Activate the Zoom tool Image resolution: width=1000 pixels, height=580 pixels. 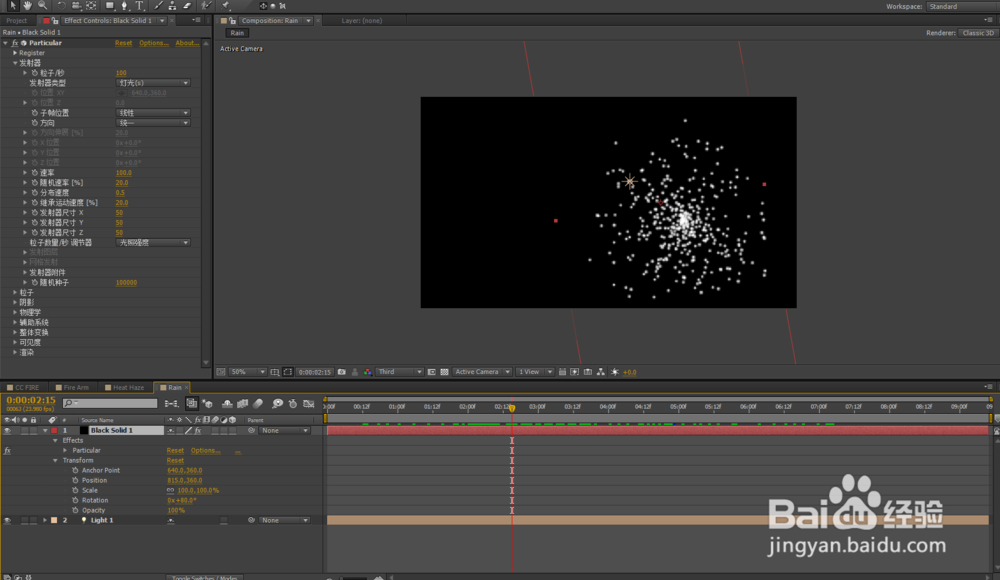[42, 6]
